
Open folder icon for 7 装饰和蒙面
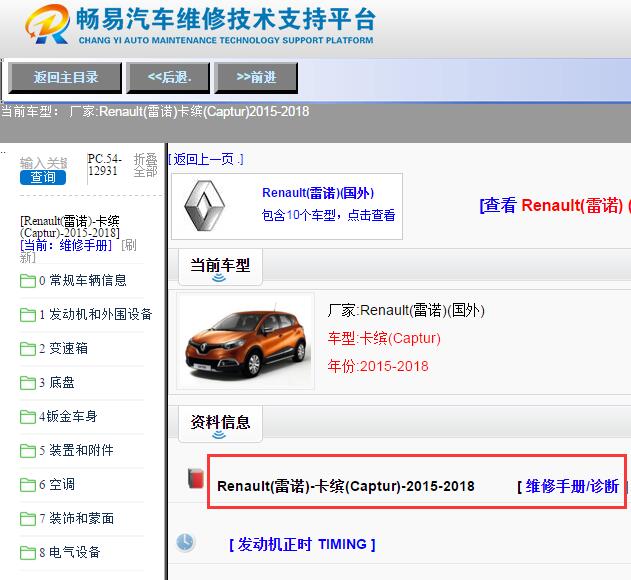28,518
